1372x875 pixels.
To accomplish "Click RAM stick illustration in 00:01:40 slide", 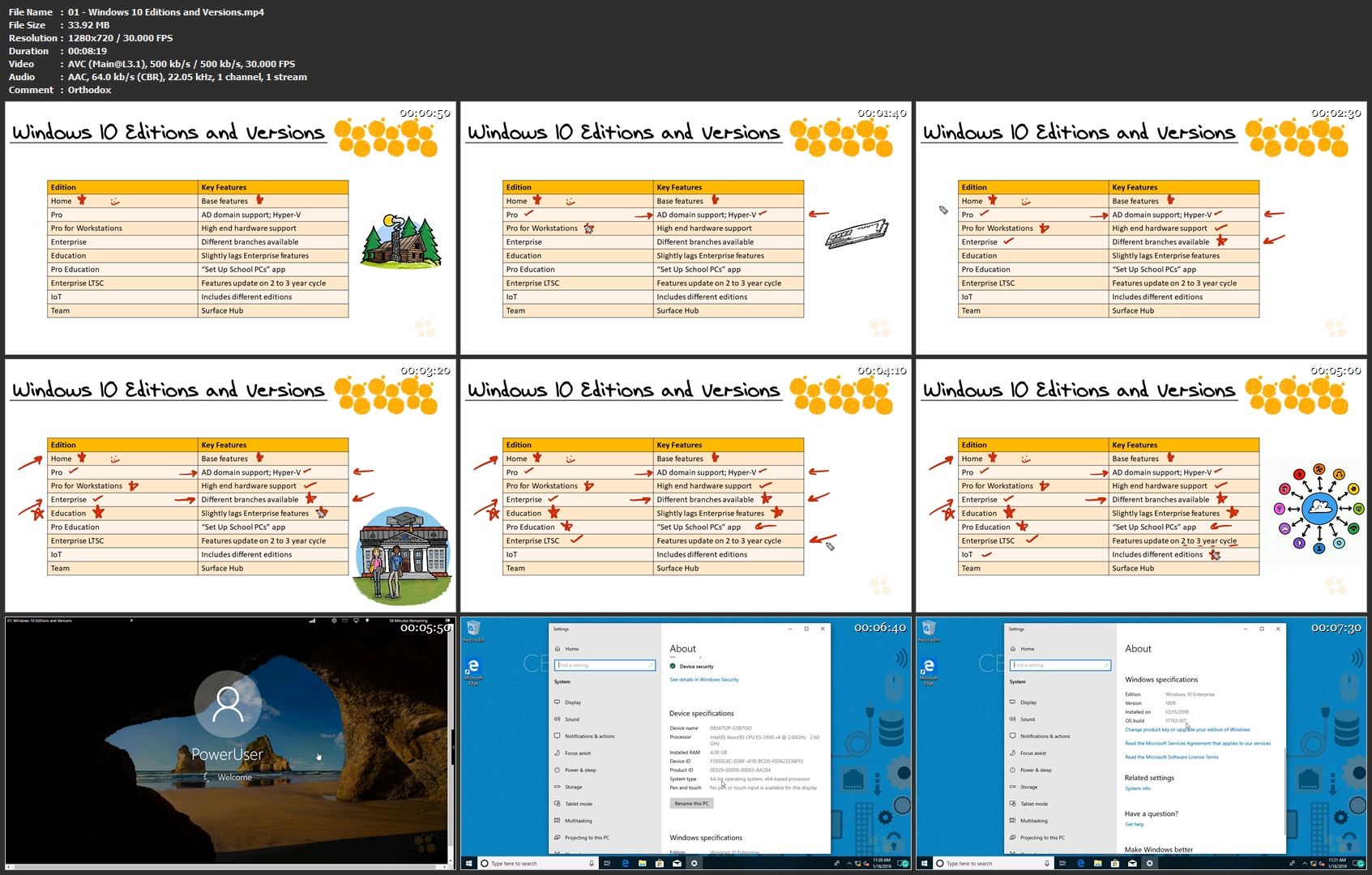I will [x=857, y=233].
